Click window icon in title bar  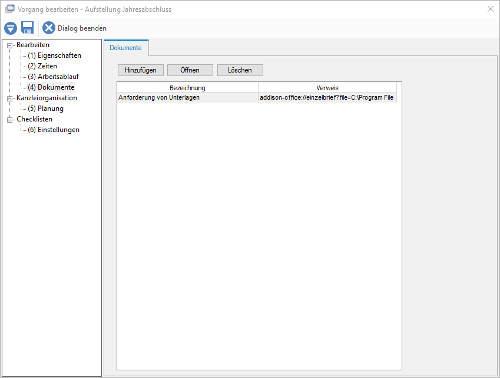(10, 9)
